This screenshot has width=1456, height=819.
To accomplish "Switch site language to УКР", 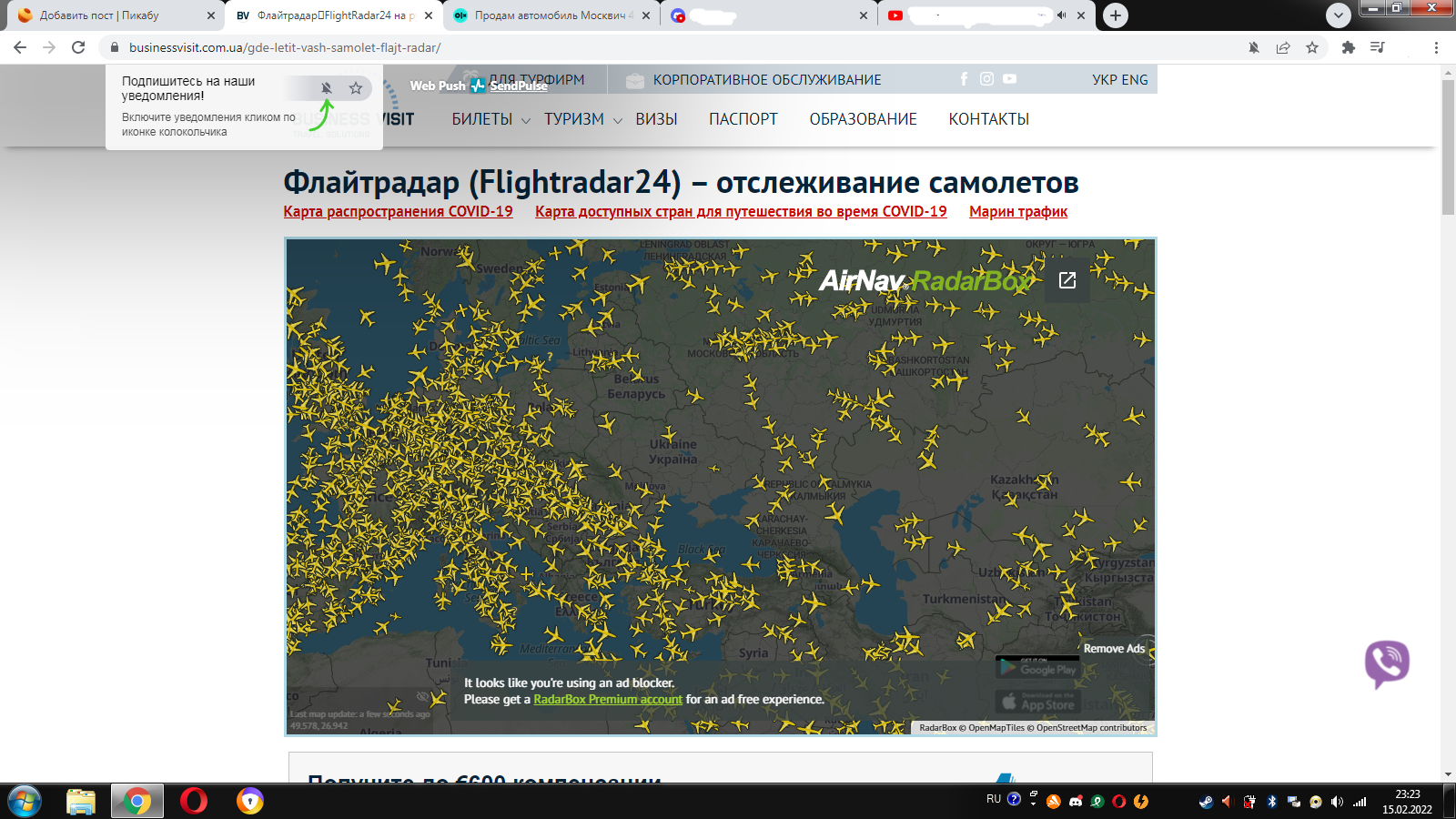I will click(x=1105, y=80).
